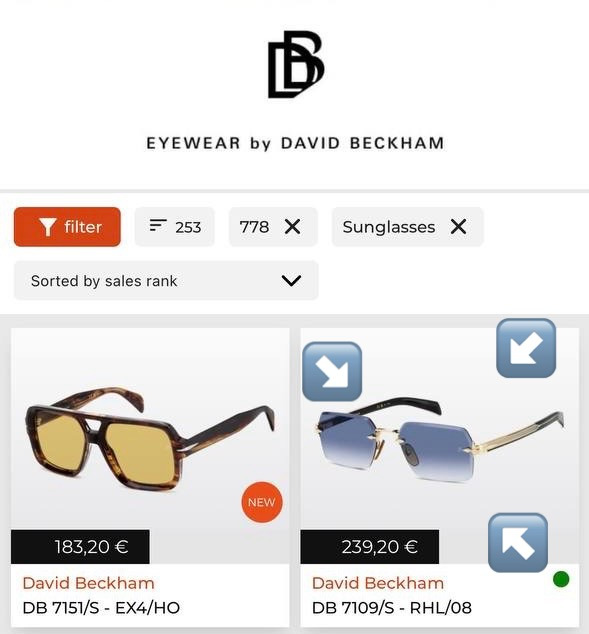Click the down-left arrow emoji
Screen dimensions: 589x634
pos(526,348)
